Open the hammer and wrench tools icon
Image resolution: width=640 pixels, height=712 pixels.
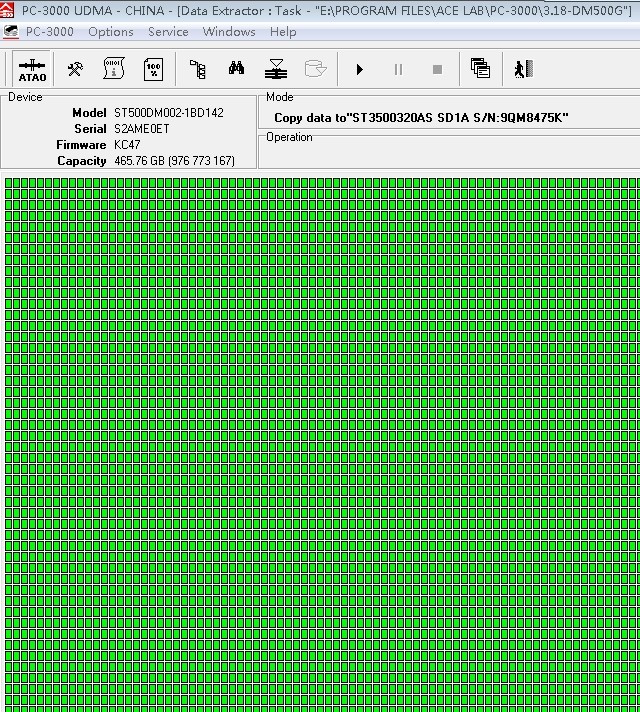[75, 69]
